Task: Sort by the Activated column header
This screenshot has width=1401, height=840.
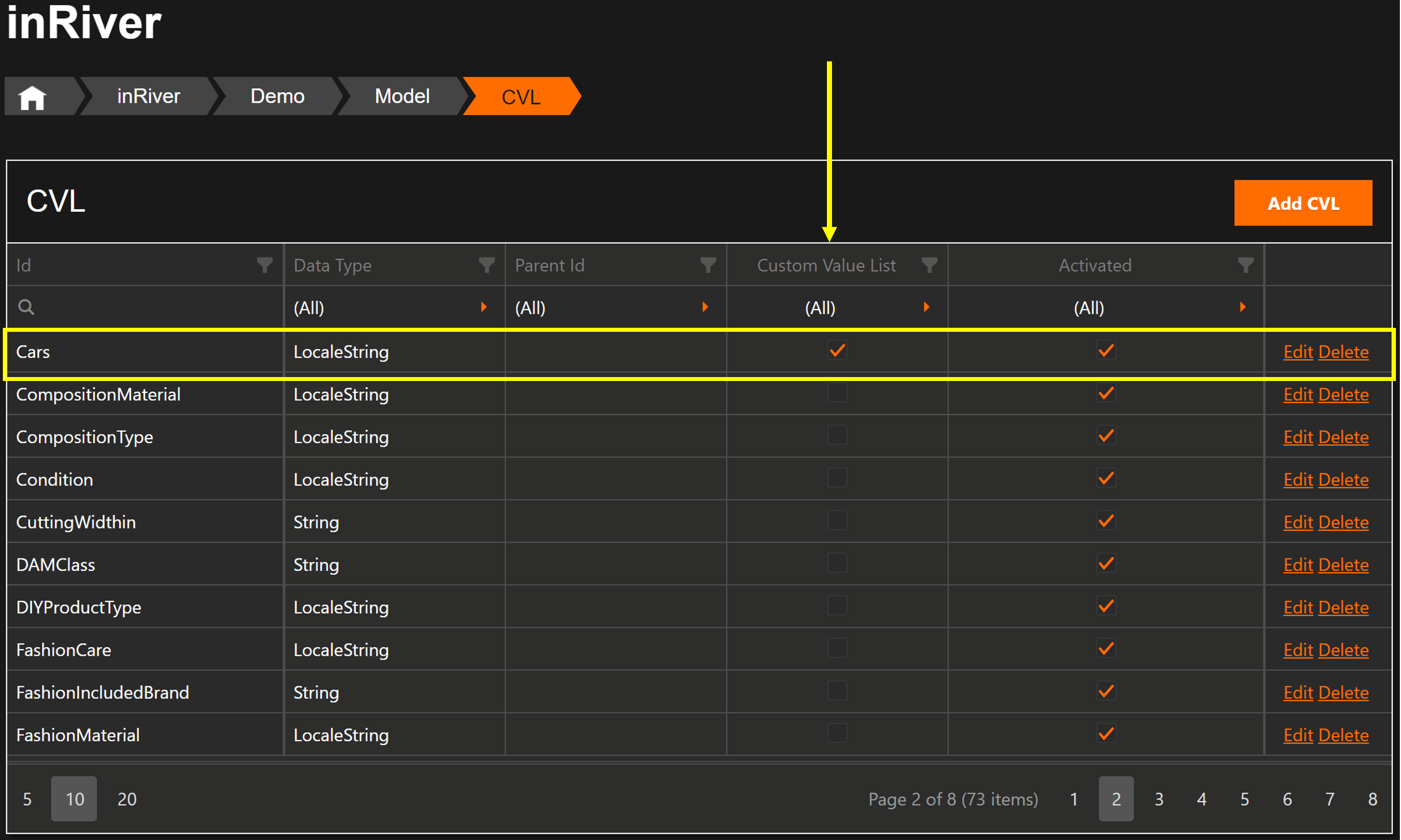Action: (1096, 265)
